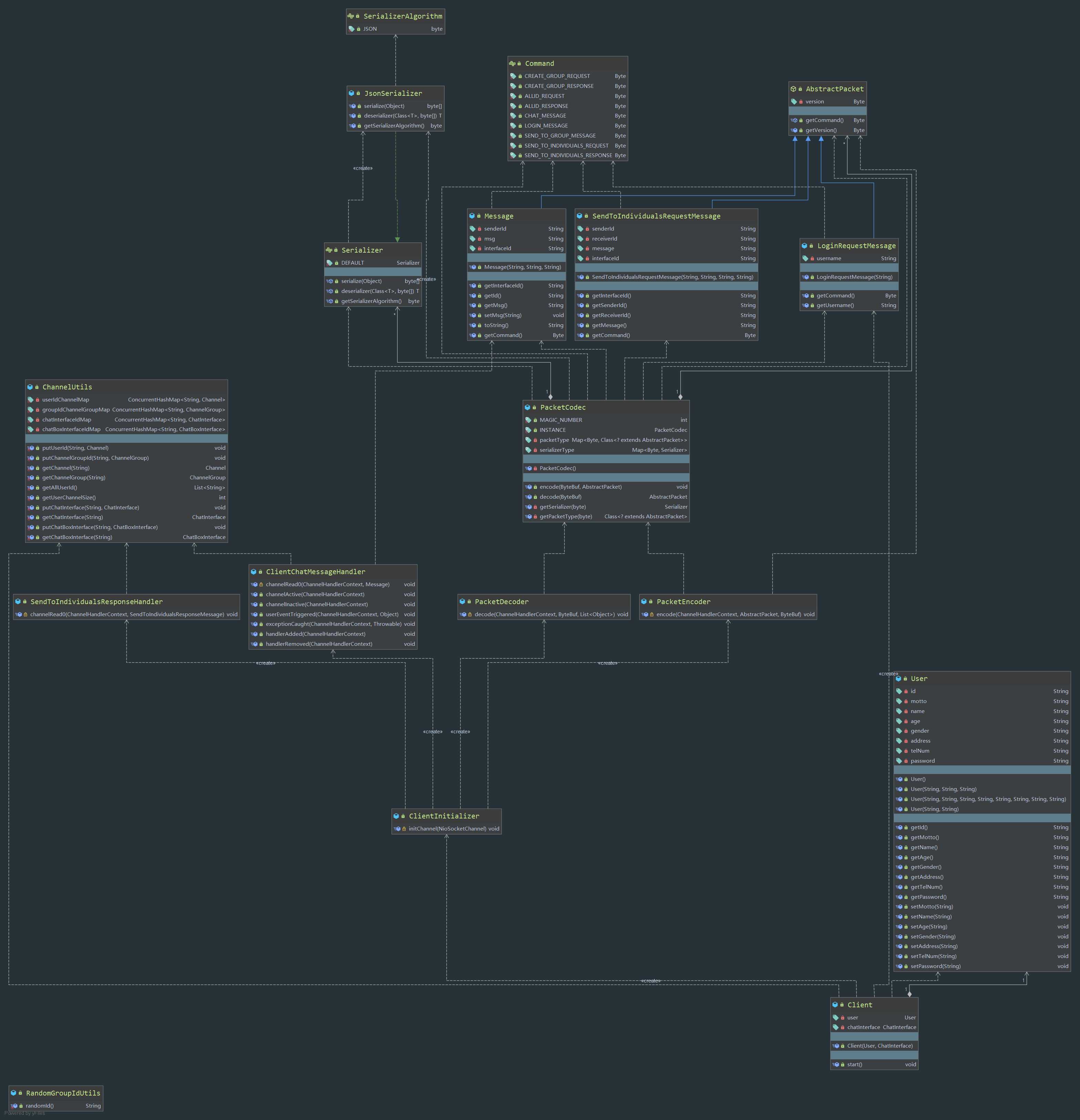Click the SerializerAlgorithm class icon

[351, 16]
